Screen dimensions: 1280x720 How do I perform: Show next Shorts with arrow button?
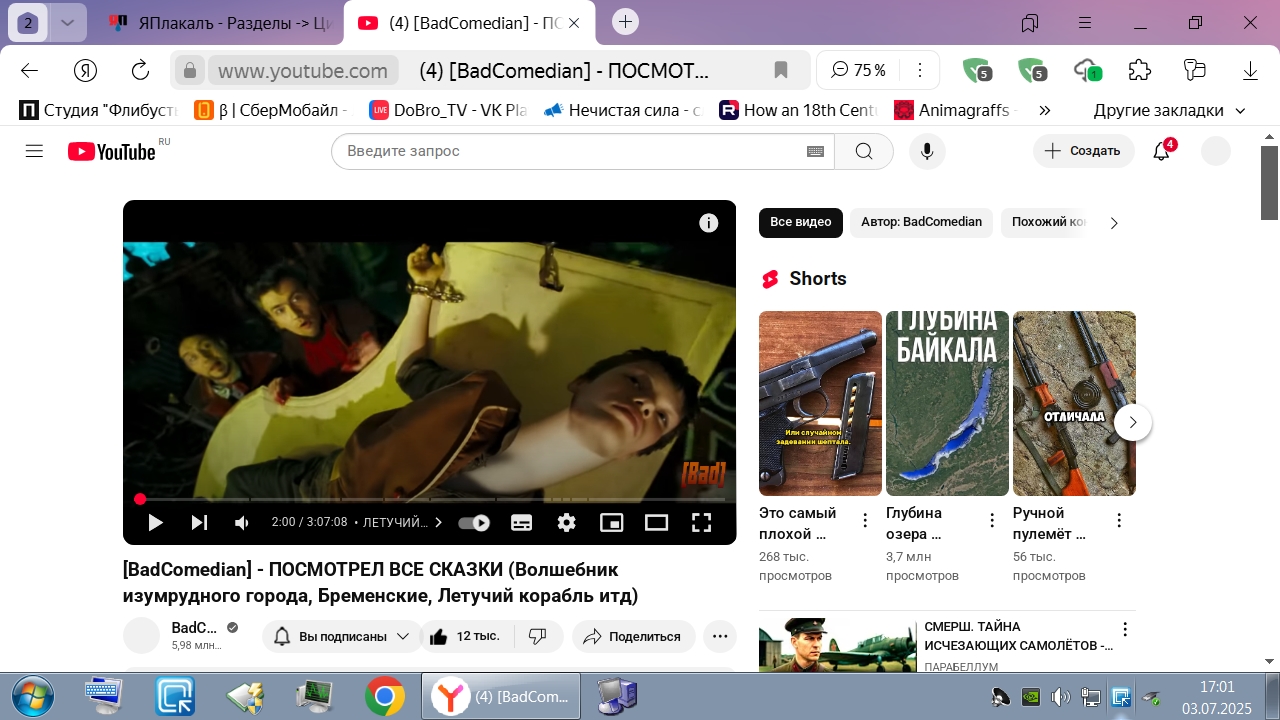[1133, 422]
